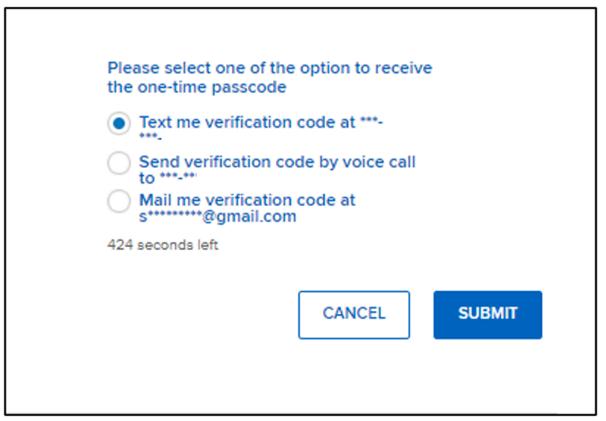The width and height of the screenshot is (606, 421).
Task: Choose the voice call radio button
Action: (119, 163)
